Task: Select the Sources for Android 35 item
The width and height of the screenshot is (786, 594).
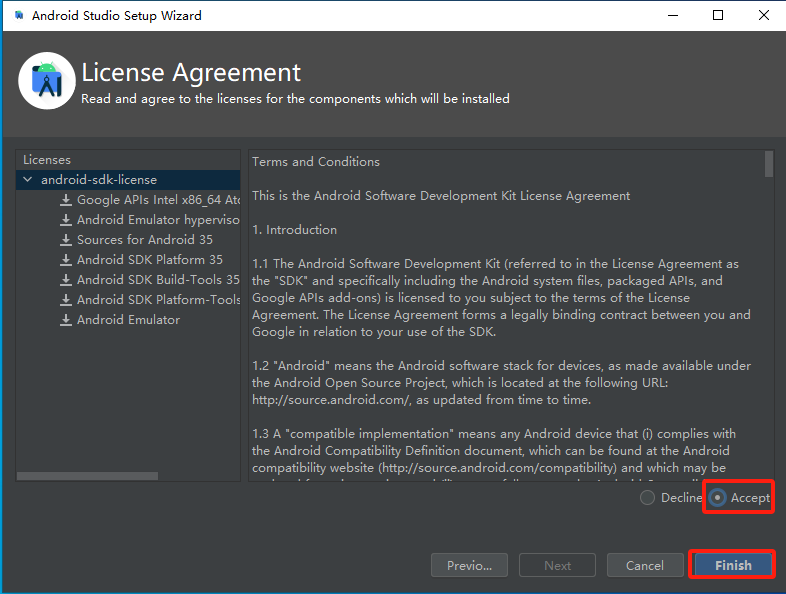Action: pyautogui.click(x=145, y=240)
